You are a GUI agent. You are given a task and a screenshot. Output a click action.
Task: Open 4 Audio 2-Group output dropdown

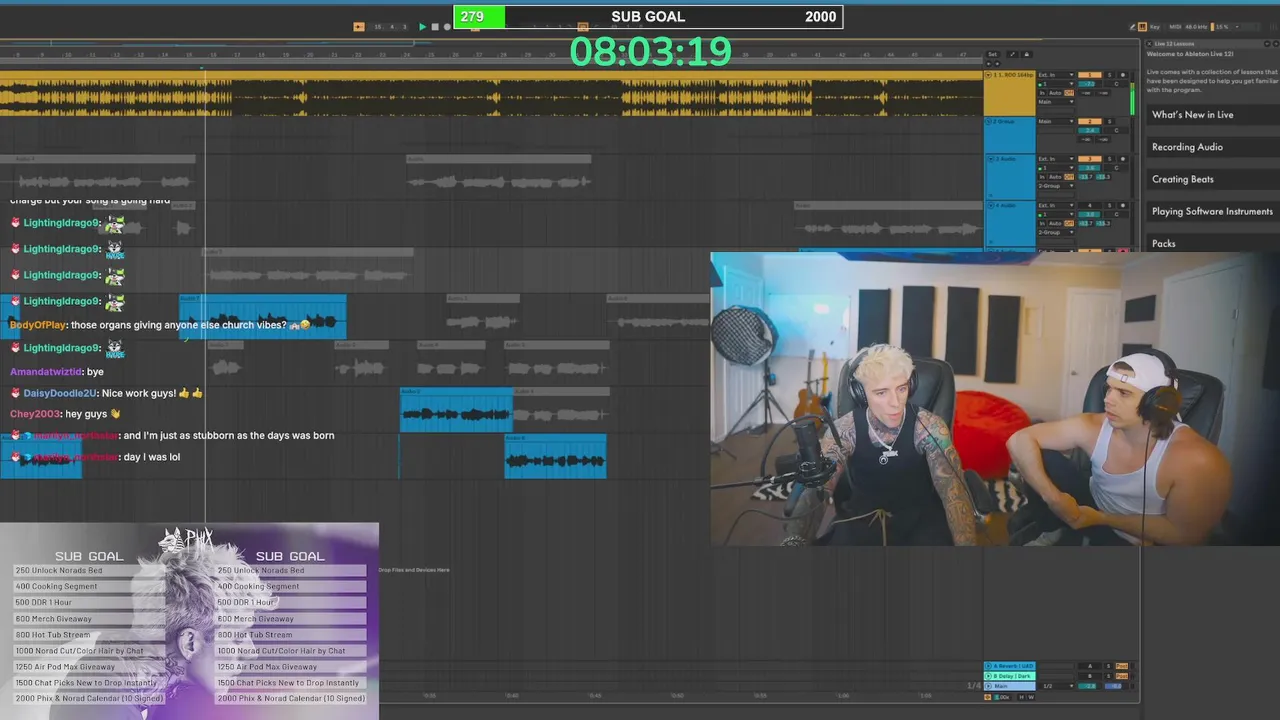[1056, 232]
